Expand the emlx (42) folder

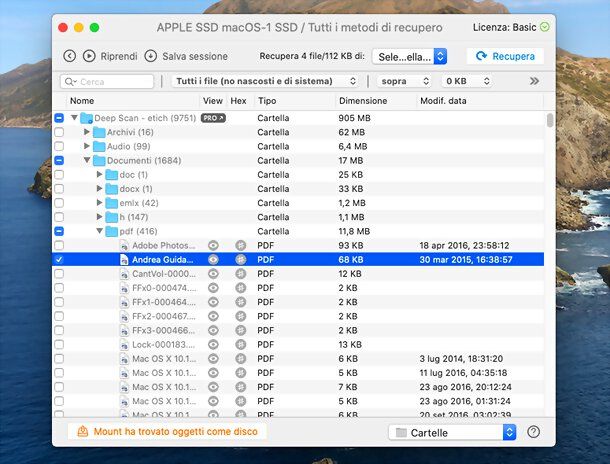coord(99,203)
